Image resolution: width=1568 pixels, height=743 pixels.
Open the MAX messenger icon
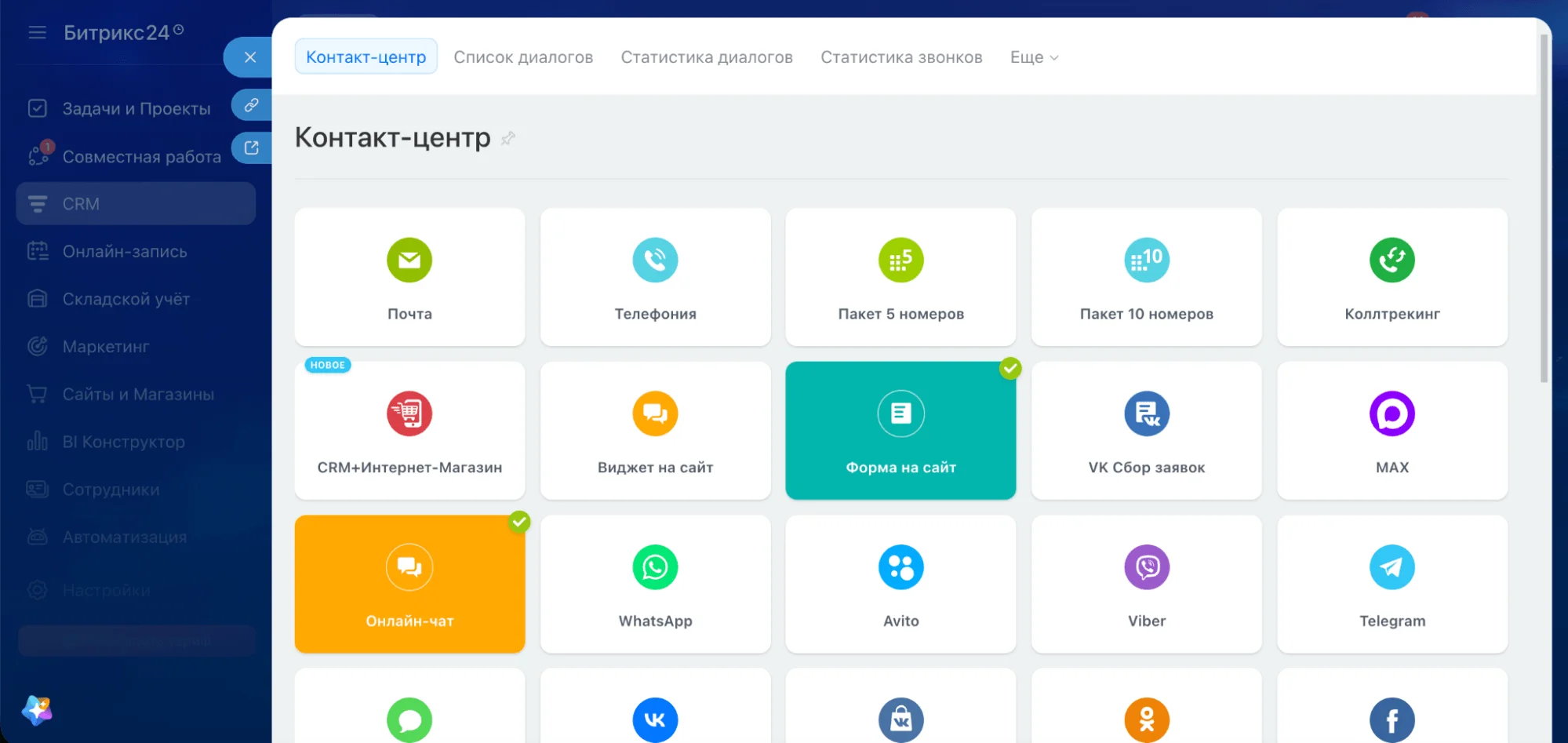pyautogui.click(x=1392, y=413)
